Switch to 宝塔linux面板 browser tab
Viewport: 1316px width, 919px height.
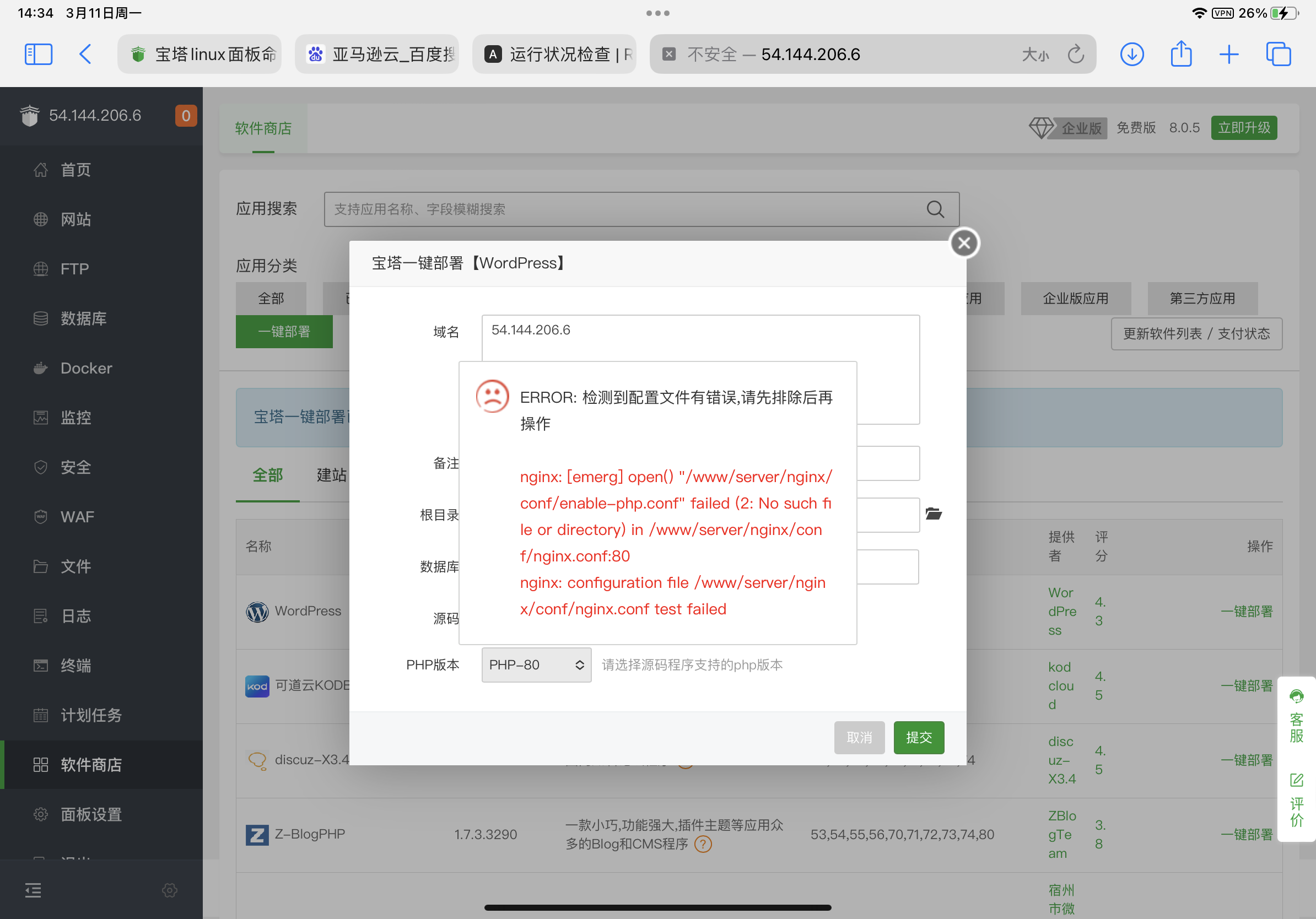199,55
